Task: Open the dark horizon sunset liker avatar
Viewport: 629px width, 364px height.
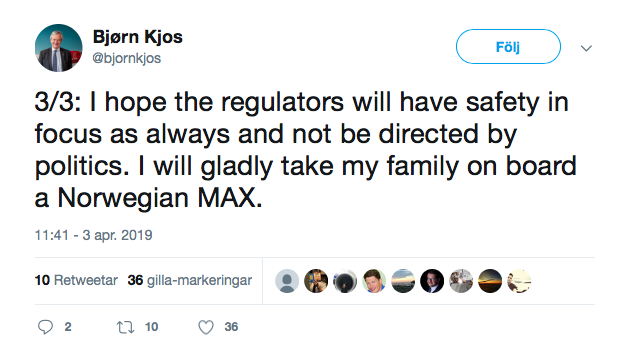Action: (490, 281)
